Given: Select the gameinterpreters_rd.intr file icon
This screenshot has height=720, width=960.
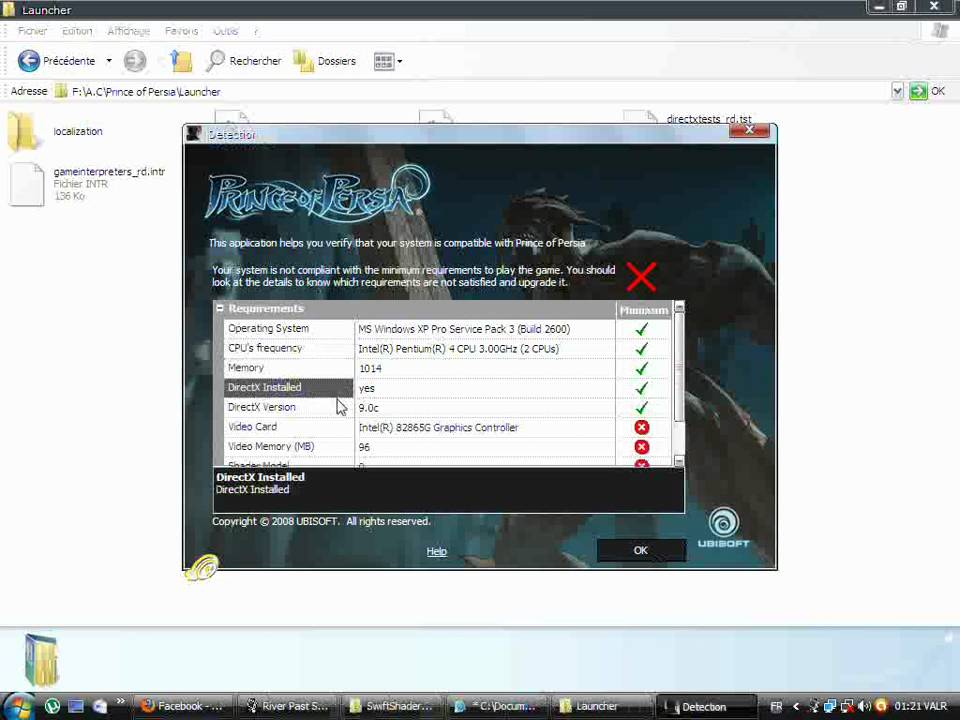Looking at the screenshot, I should [x=27, y=184].
